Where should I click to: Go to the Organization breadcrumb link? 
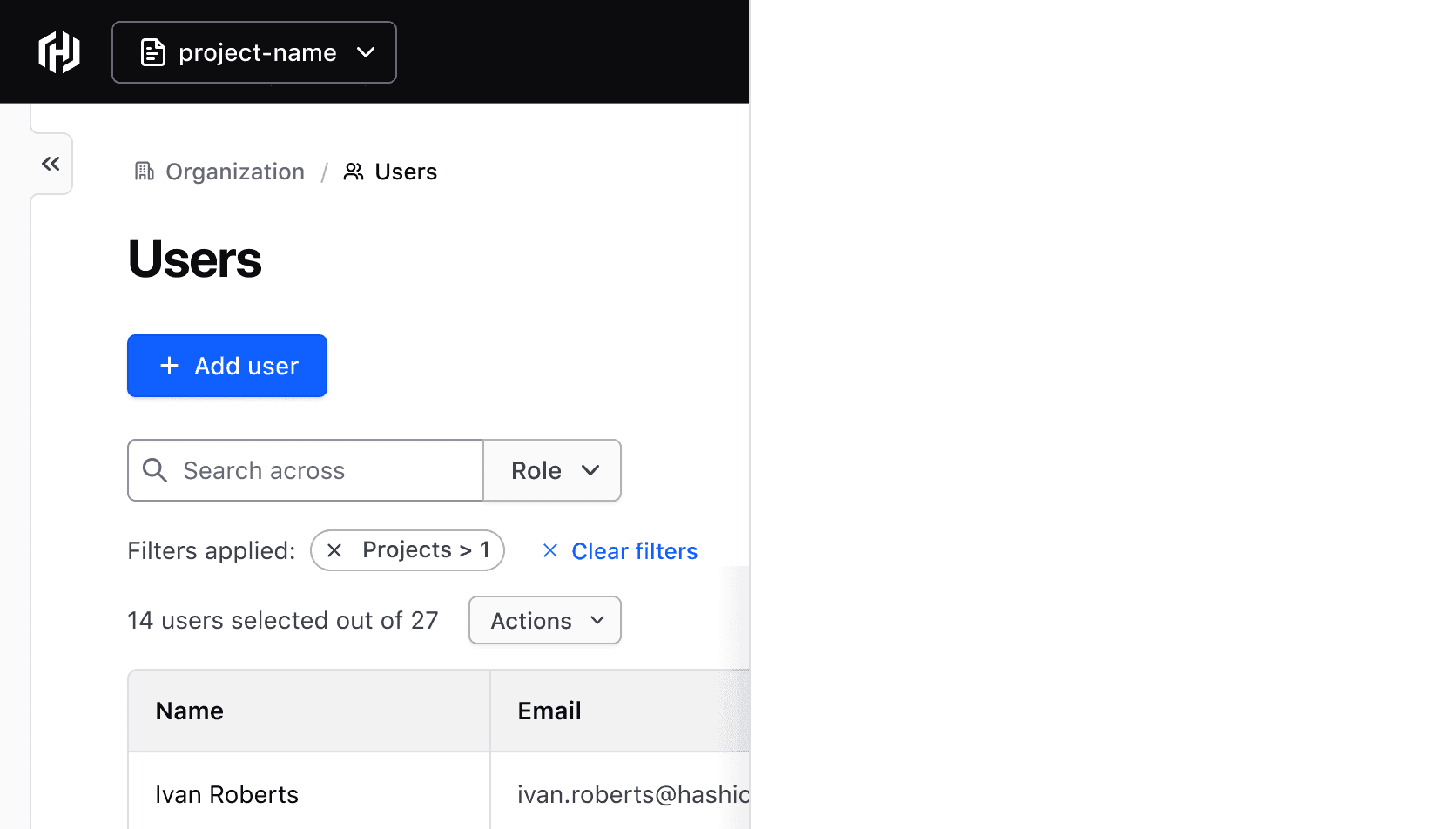[x=235, y=172]
